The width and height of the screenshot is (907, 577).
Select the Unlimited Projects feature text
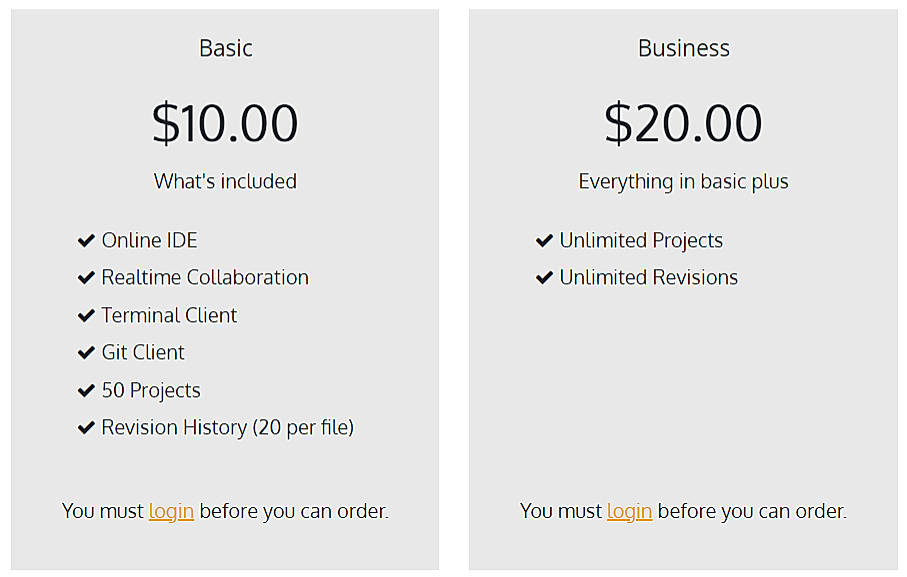641,240
